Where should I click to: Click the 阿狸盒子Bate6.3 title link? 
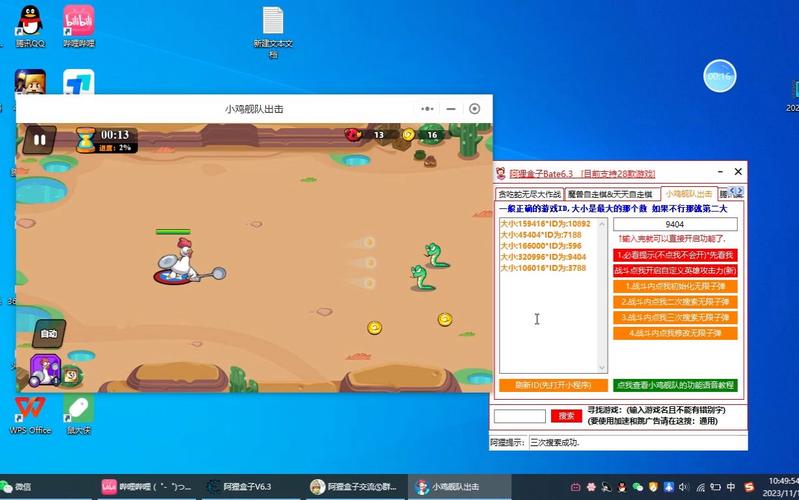click(582, 174)
